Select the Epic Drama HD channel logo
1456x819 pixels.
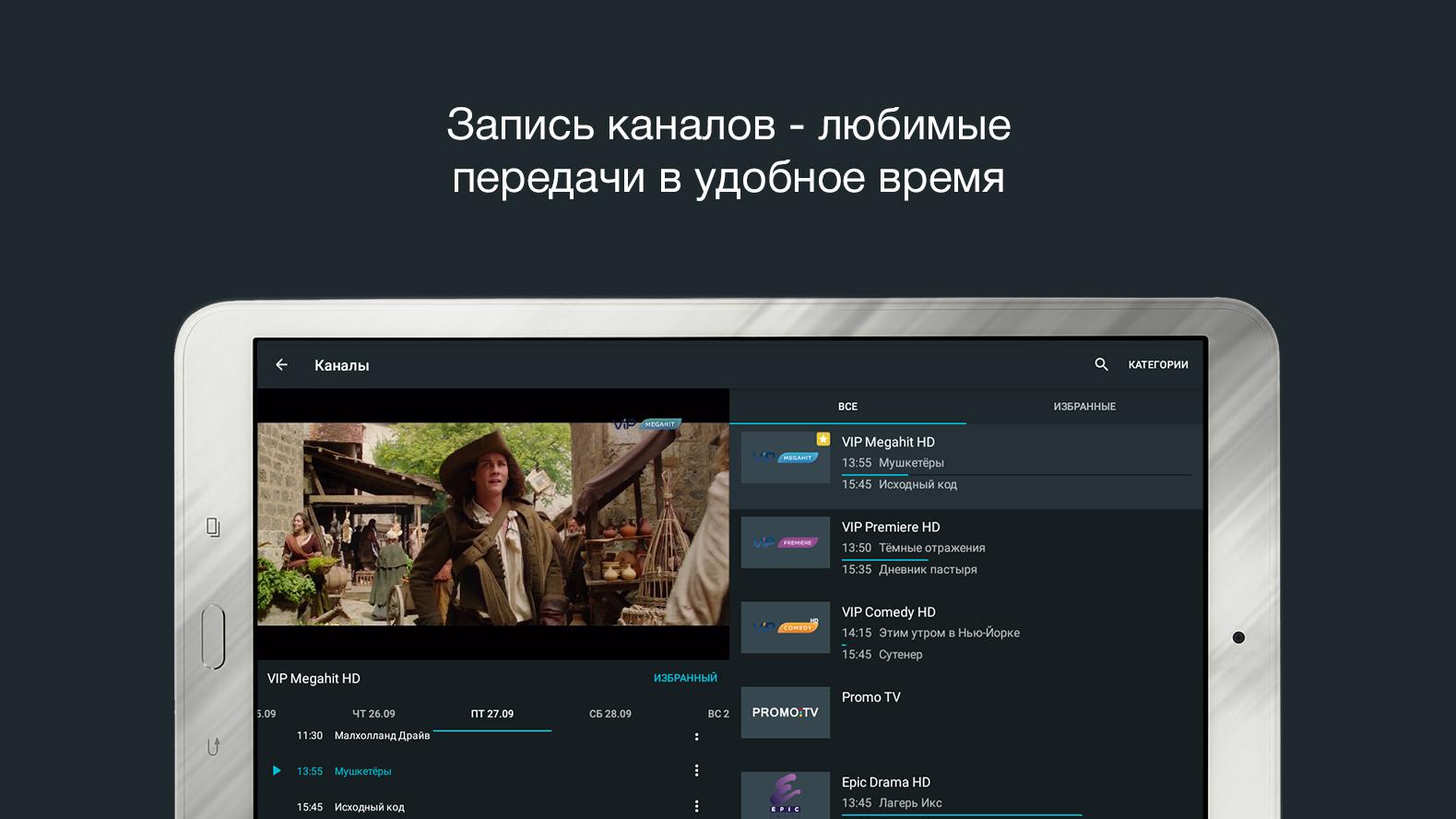coord(786,795)
